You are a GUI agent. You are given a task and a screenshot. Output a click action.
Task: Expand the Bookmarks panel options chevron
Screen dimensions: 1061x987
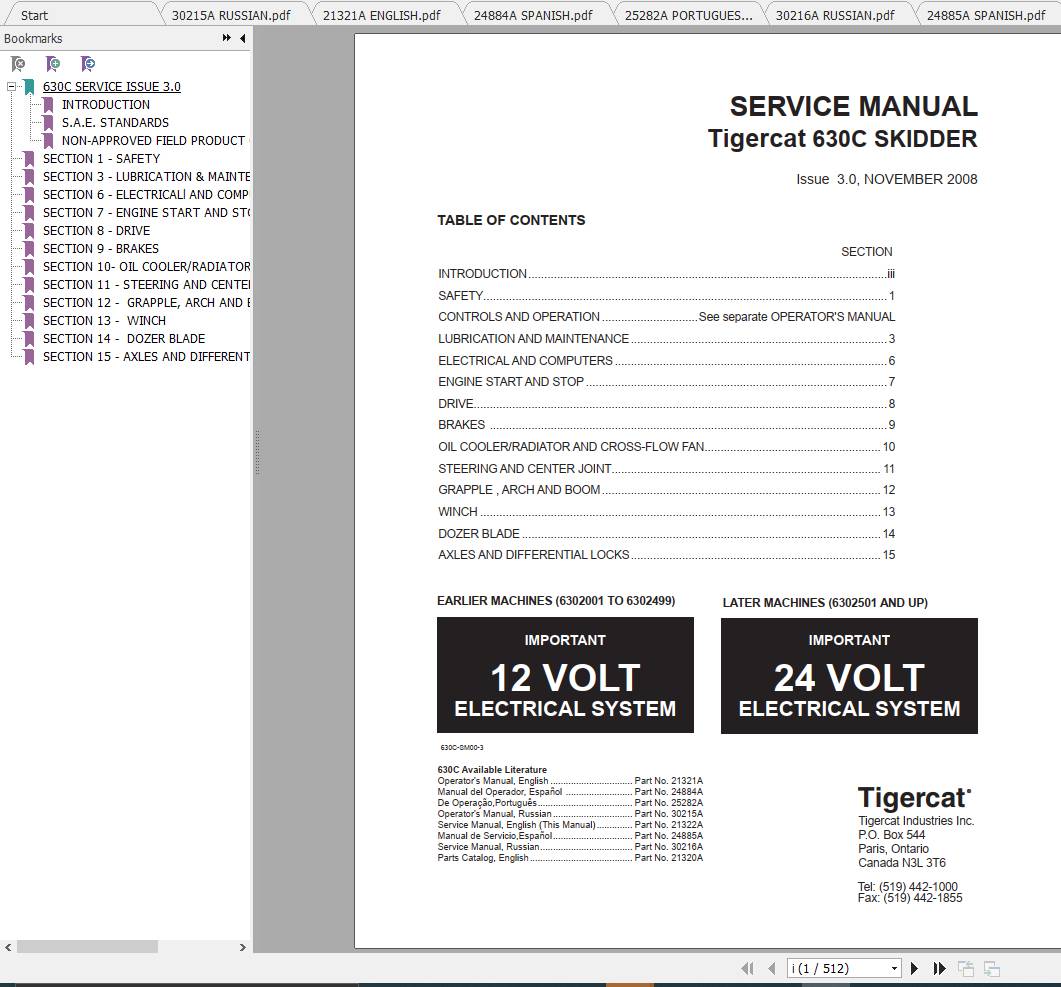click(227, 38)
